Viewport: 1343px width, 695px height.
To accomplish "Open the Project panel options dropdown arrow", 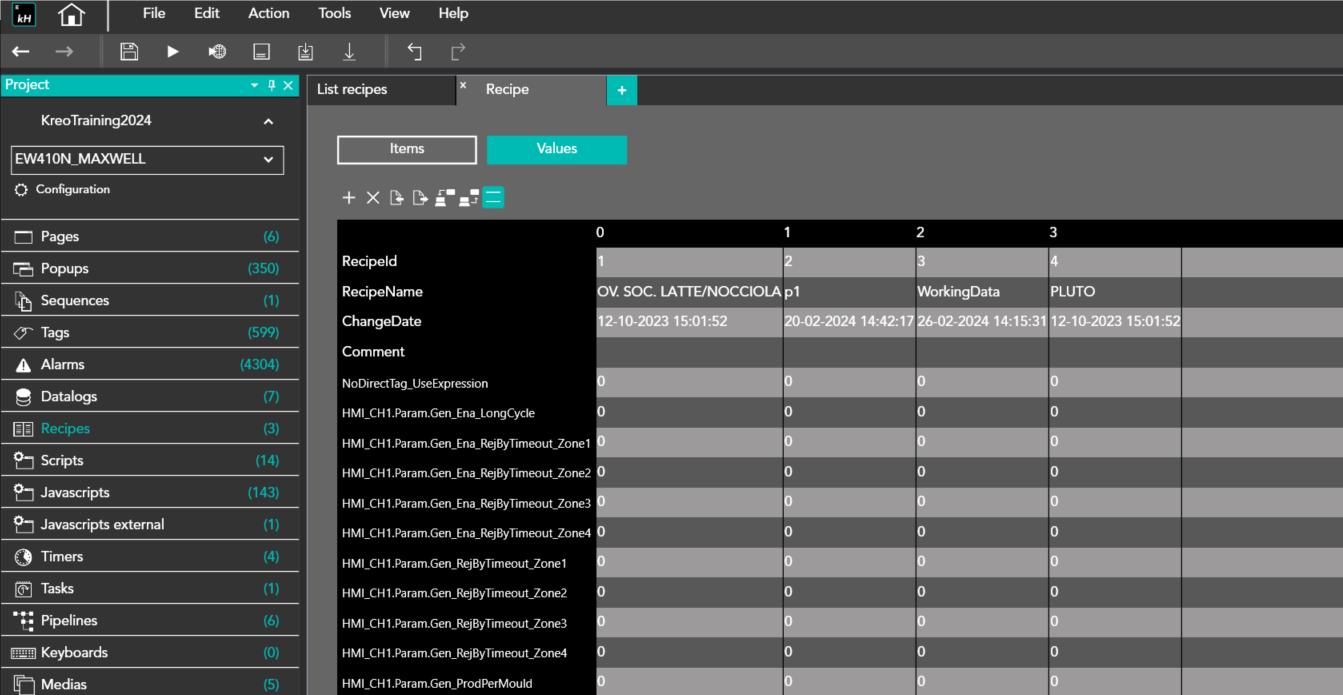I will pyautogui.click(x=254, y=86).
